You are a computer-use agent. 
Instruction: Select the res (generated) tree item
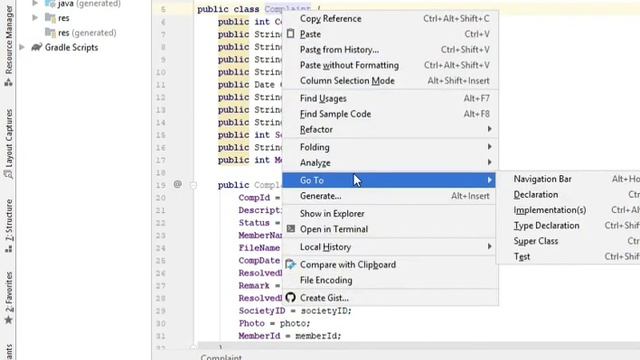pos(87,33)
